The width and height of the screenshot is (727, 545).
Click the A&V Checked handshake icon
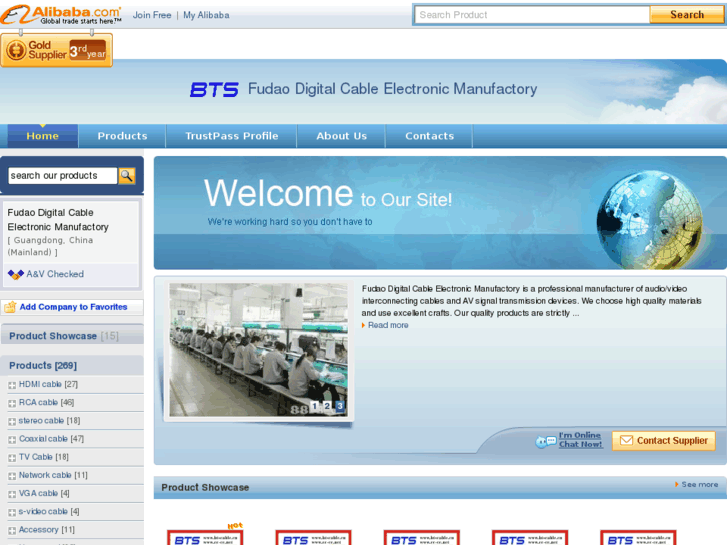point(16,275)
